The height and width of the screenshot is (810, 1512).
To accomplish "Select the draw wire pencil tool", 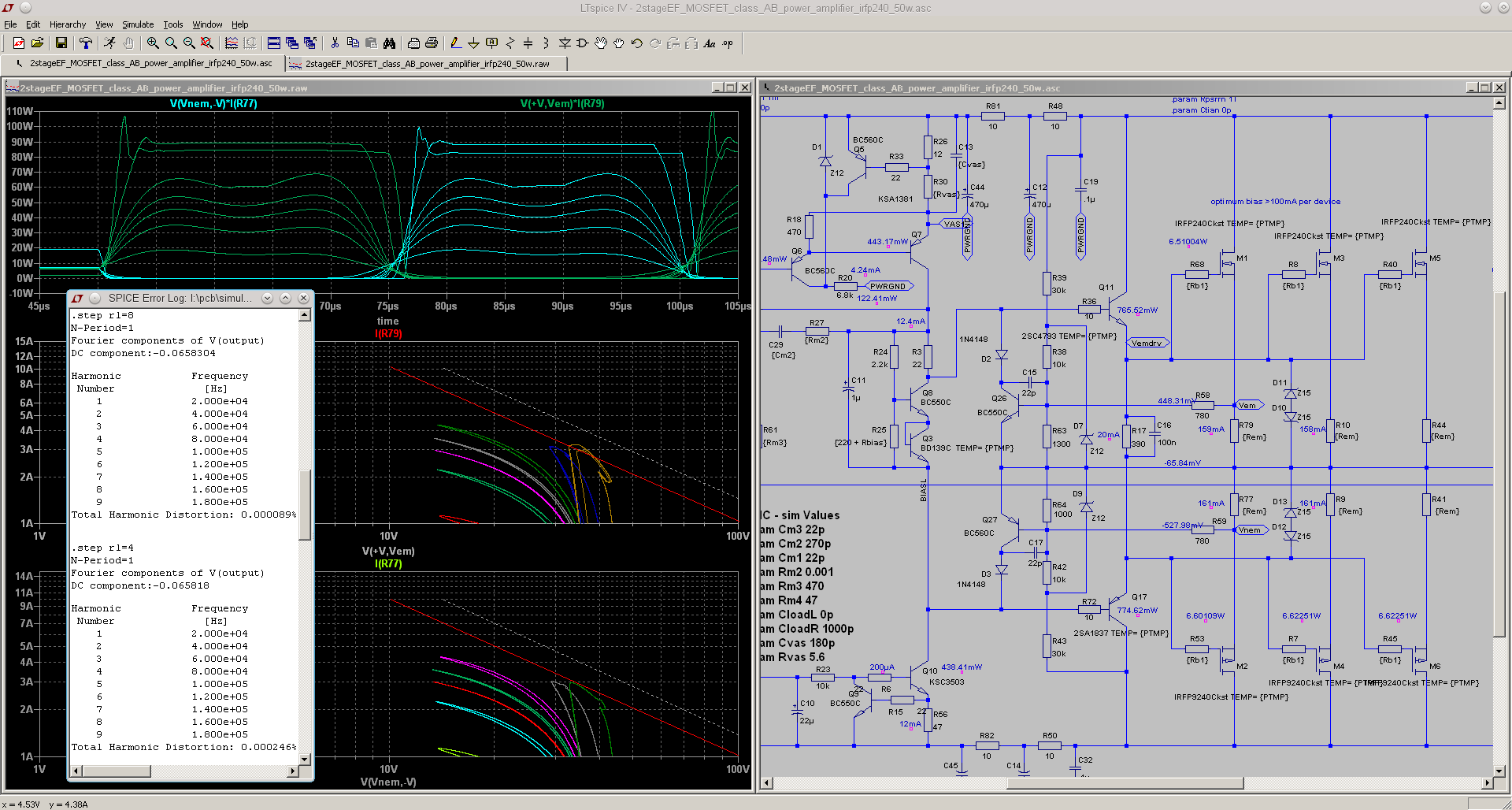I will pos(455,43).
